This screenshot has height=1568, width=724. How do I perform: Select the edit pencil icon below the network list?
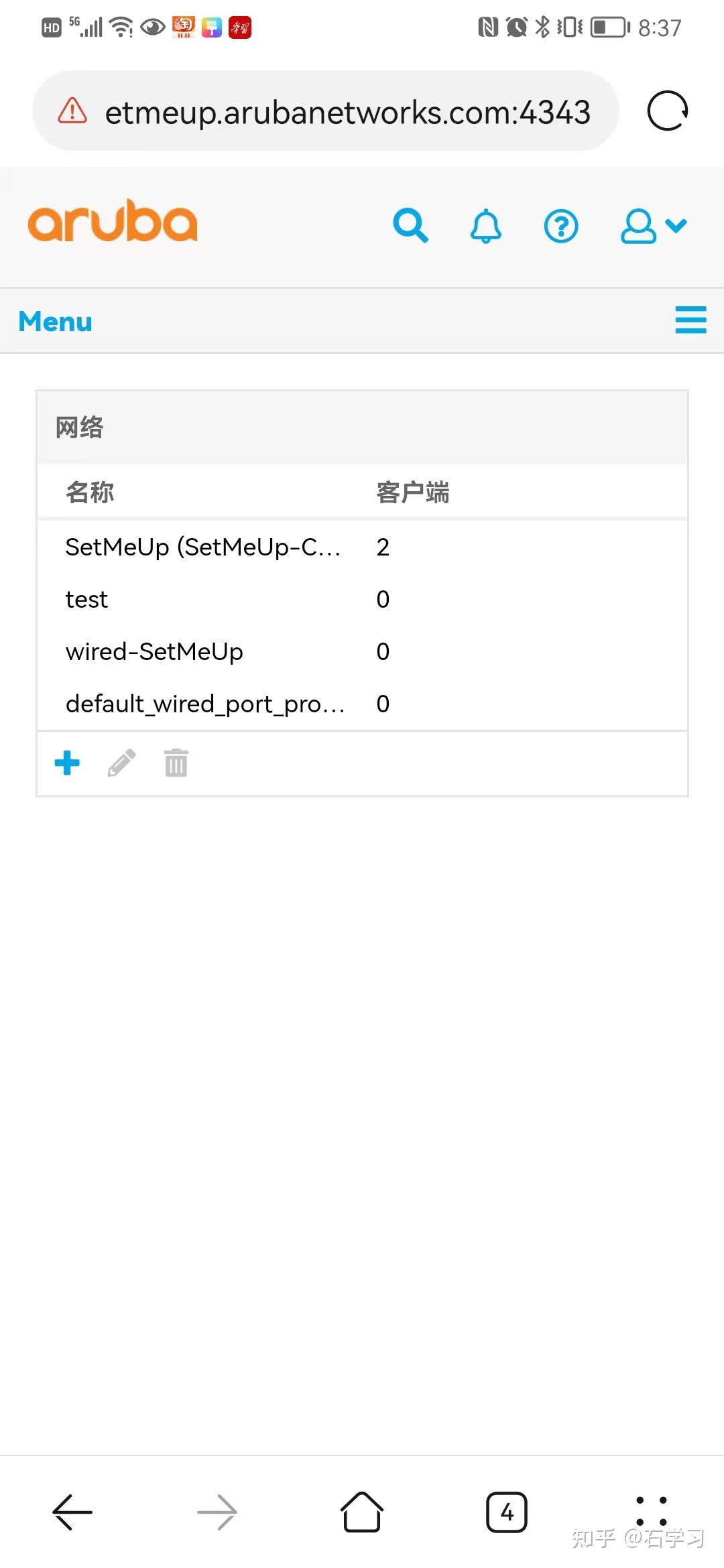click(x=121, y=763)
